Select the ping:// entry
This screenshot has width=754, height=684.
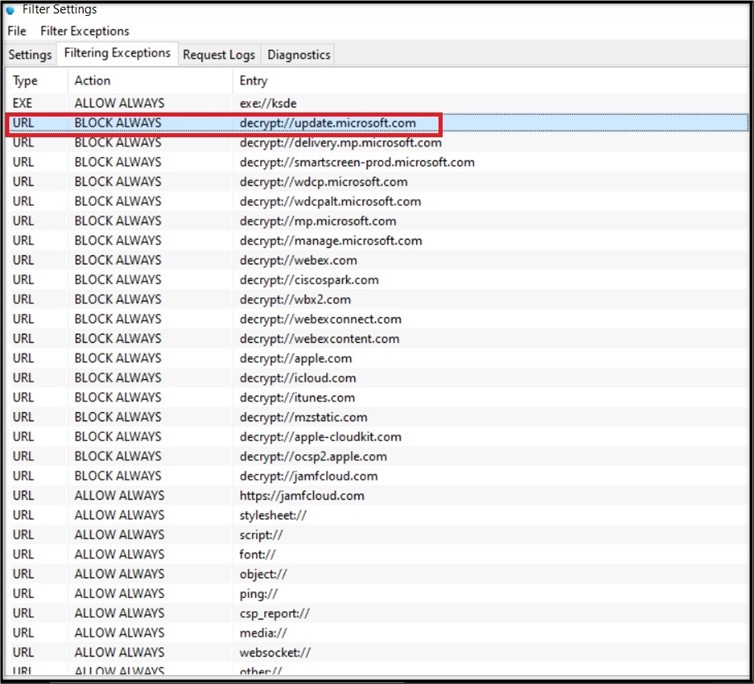click(259, 594)
